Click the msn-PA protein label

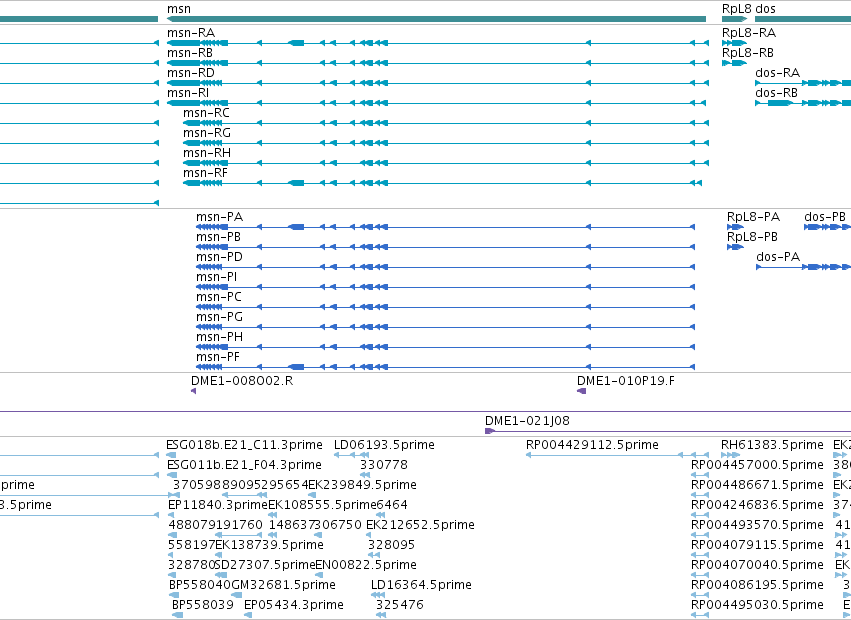click(220, 217)
